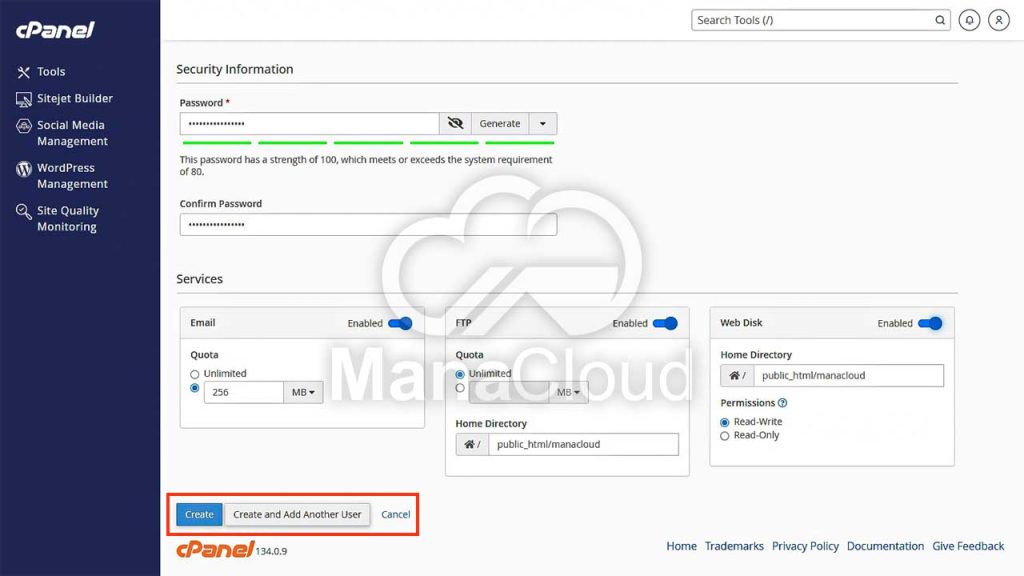Open the FTP quota MB unit dropdown
Viewport: 1024px width, 576px height.
568,393
